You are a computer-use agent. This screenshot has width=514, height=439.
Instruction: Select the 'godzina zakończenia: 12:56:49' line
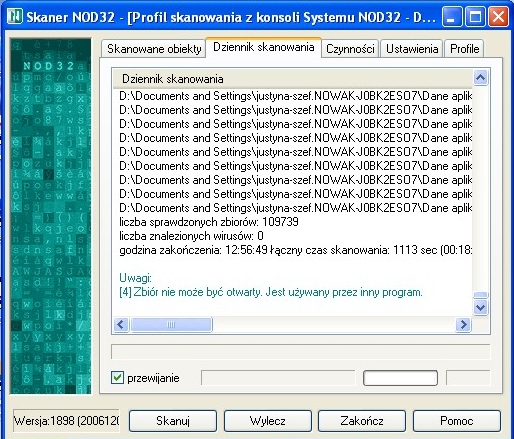point(295,250)
